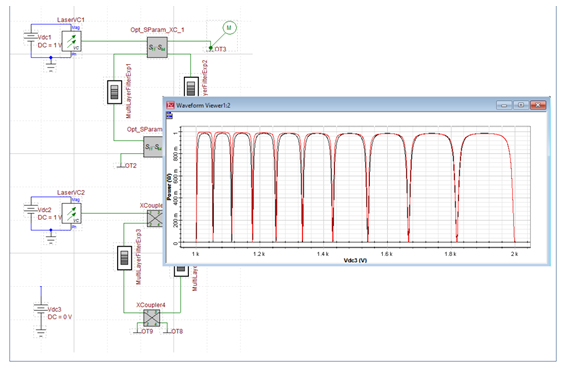Click the small legend icon above plot
This screenshot has width=563, height=366.
[x=169, y=115]
